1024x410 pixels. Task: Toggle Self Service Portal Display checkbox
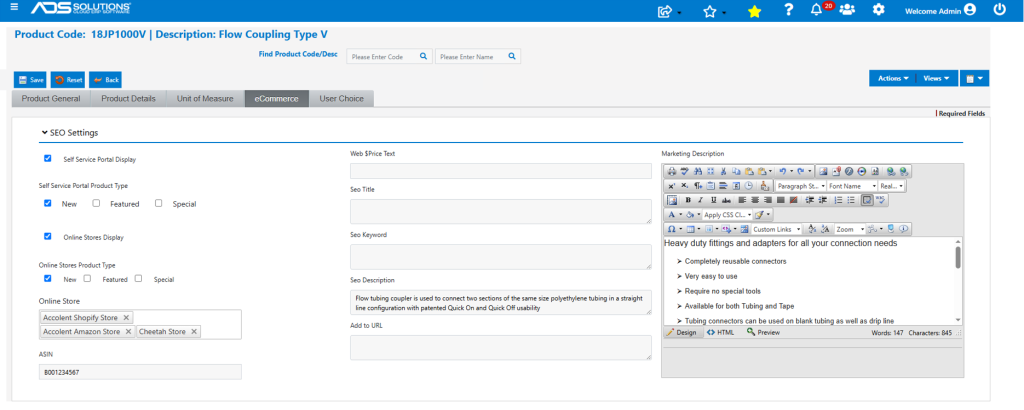pyautogui.click(x=48, y=158)
